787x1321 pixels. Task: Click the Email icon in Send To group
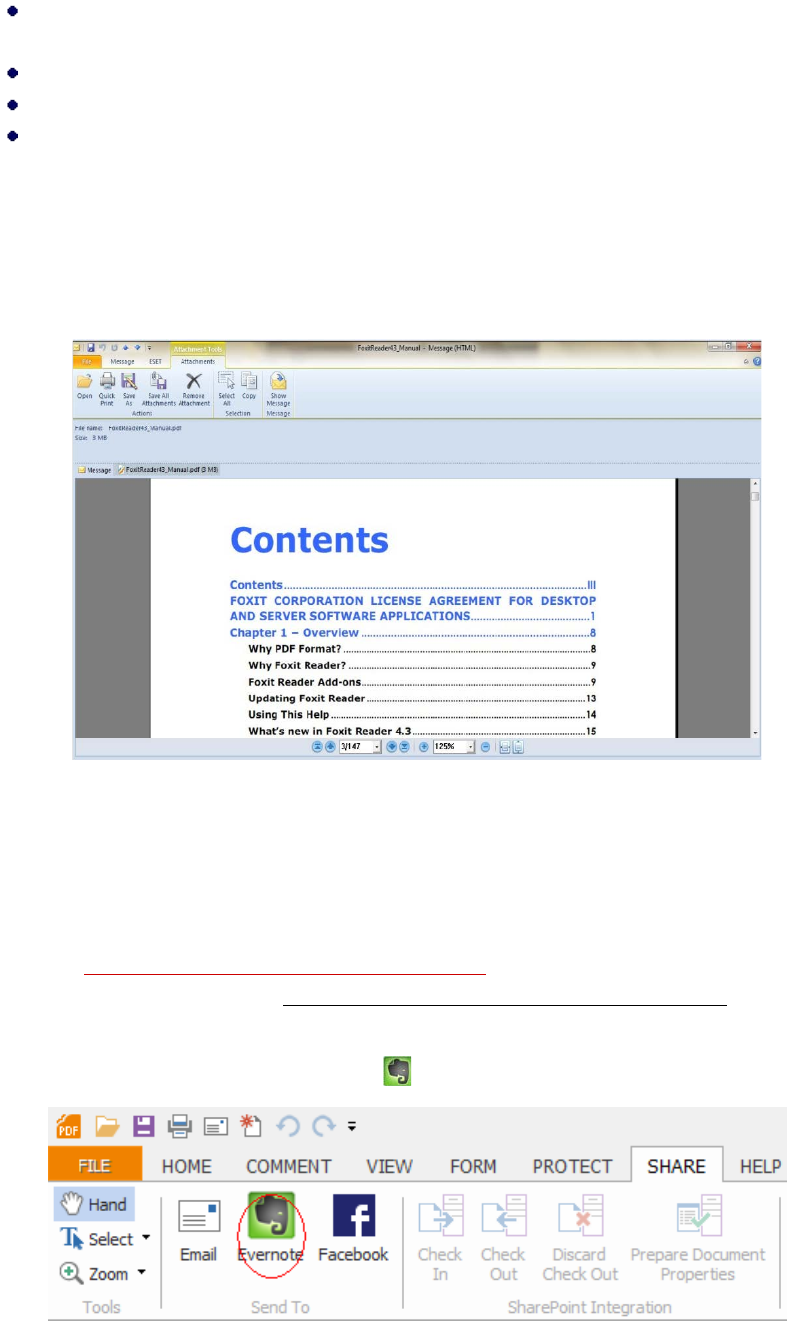[199, 1216]
